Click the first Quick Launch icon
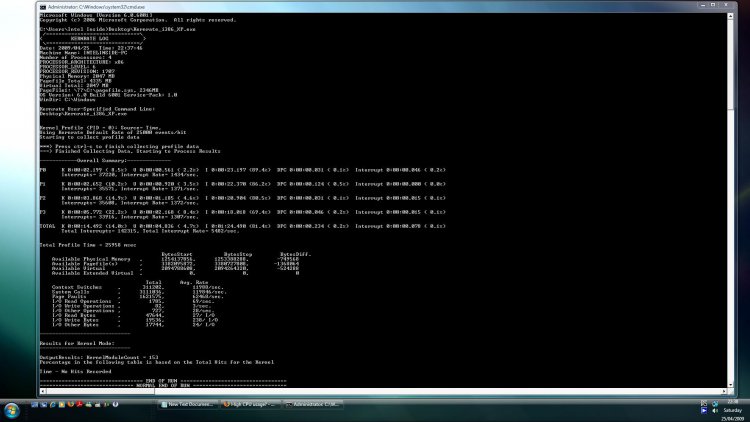This screenshot has width=750, height=422. point(34,404)
